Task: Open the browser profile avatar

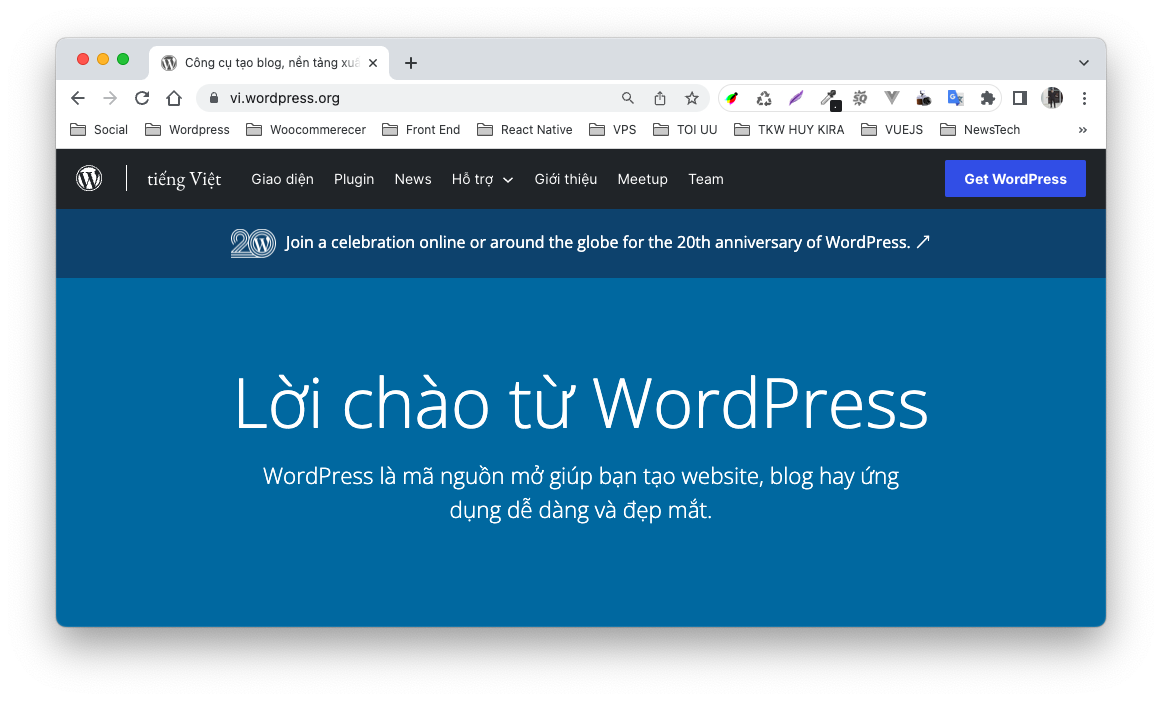Action: coord(1052,97)
